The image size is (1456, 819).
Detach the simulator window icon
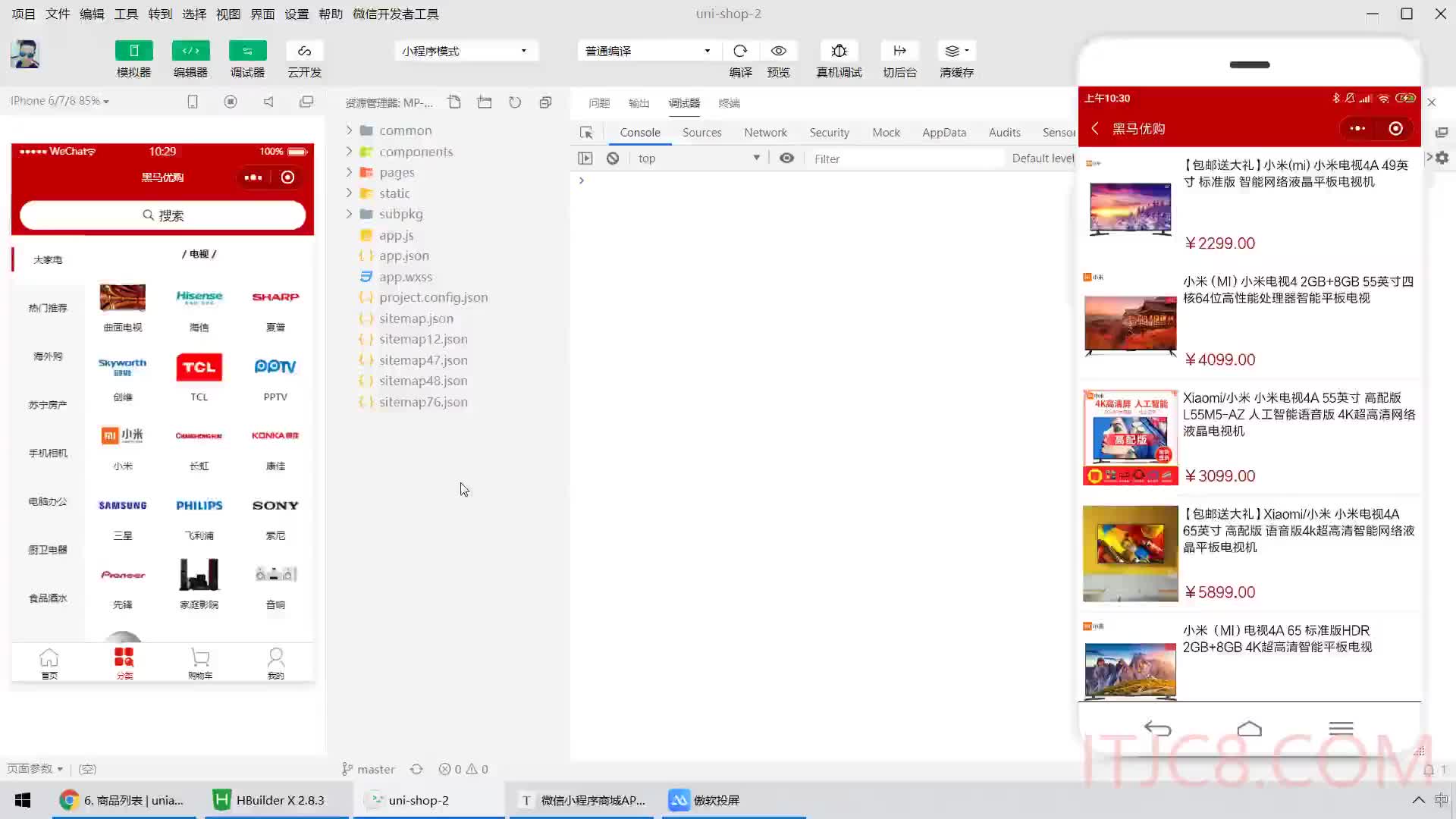(306, 102)
